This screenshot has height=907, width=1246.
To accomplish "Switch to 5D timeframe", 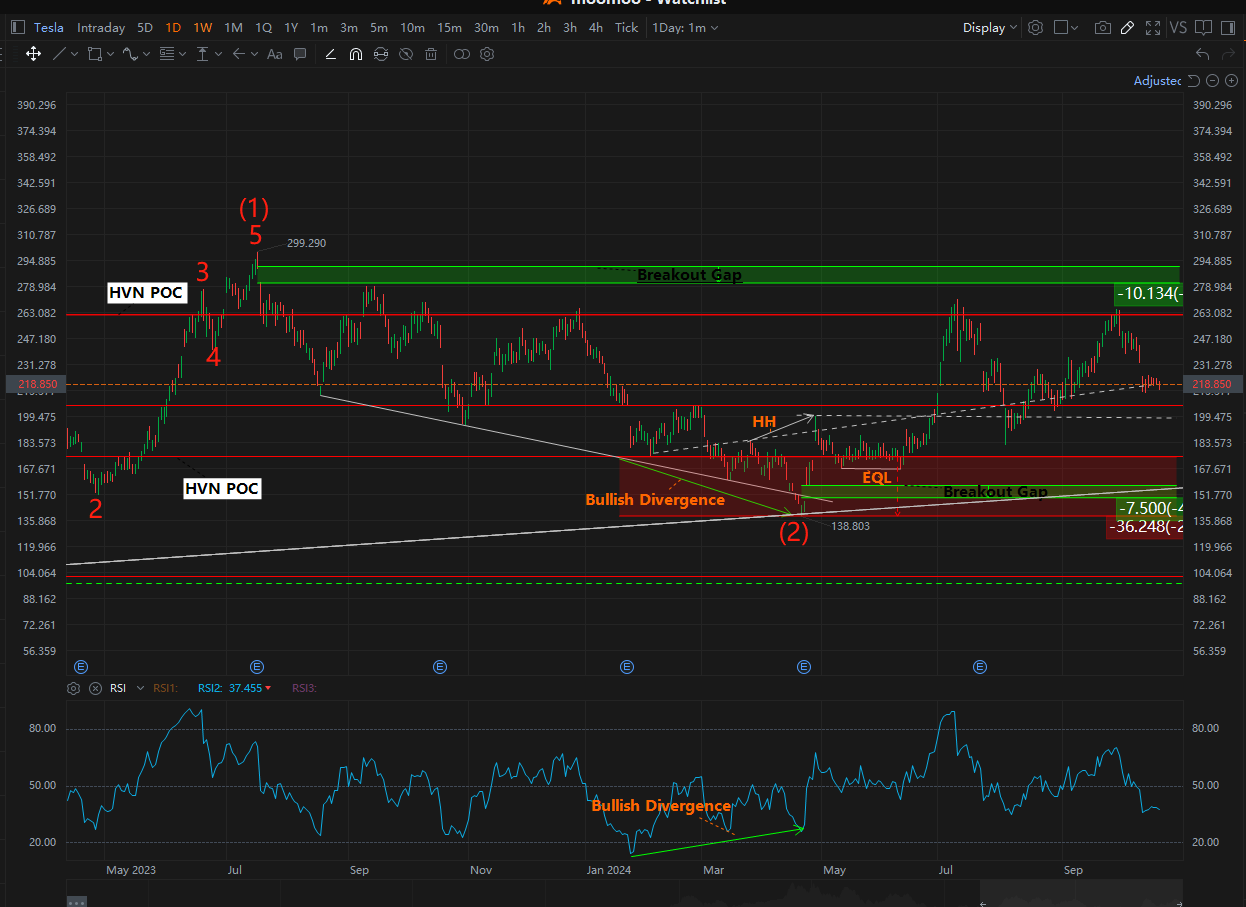I will coord(146,28).
